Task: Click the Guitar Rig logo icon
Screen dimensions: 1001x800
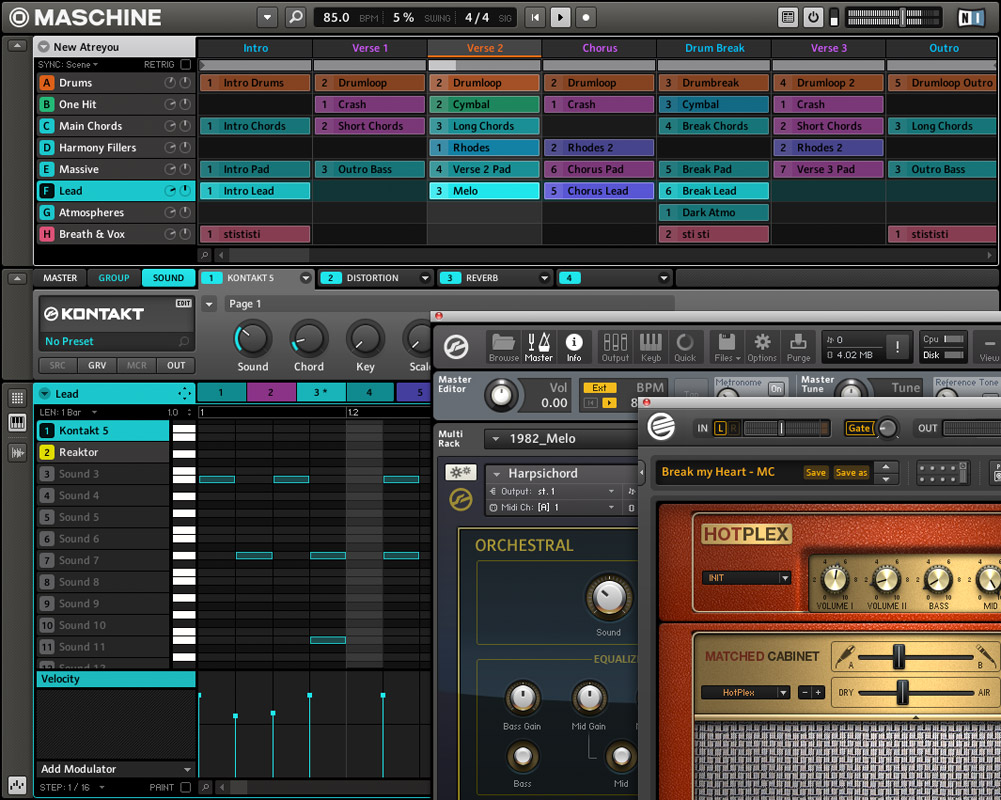Action: point(661,426)
